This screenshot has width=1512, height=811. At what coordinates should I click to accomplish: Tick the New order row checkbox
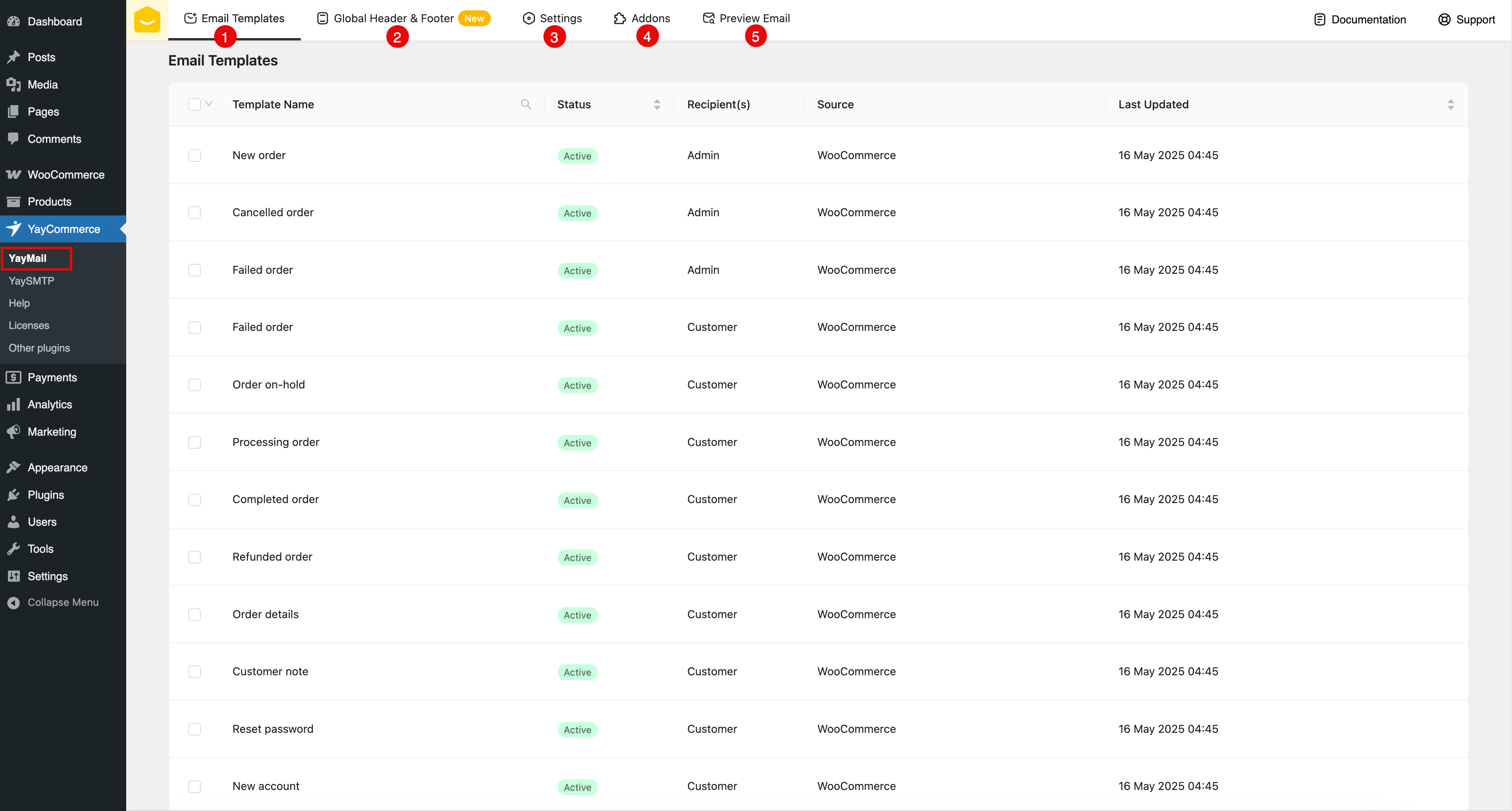pos(194,156)
